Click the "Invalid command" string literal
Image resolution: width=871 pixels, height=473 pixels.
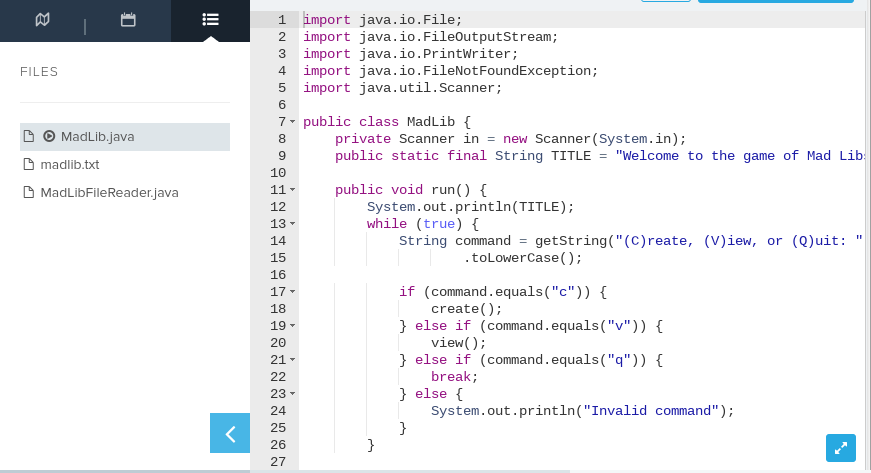[x=650, y=411]
